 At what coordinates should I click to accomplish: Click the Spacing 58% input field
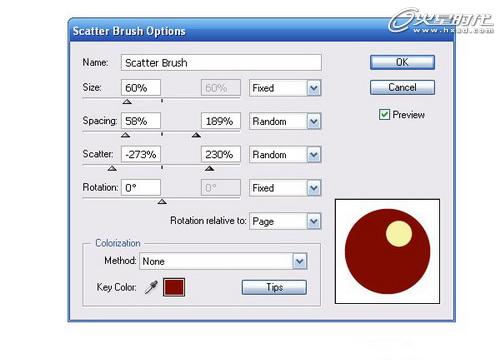click(x=141, y=121)
